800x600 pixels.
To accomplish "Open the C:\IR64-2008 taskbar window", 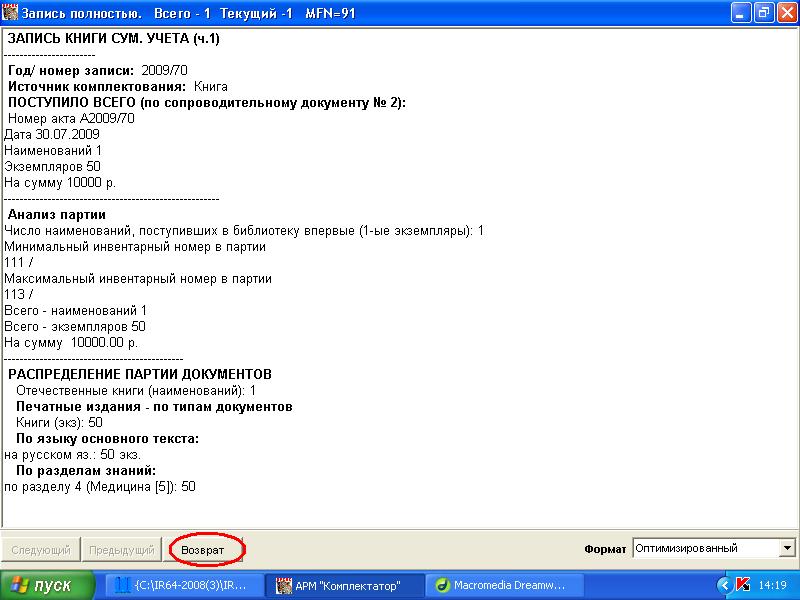I will pyautogui.click(x=180, y=585).
